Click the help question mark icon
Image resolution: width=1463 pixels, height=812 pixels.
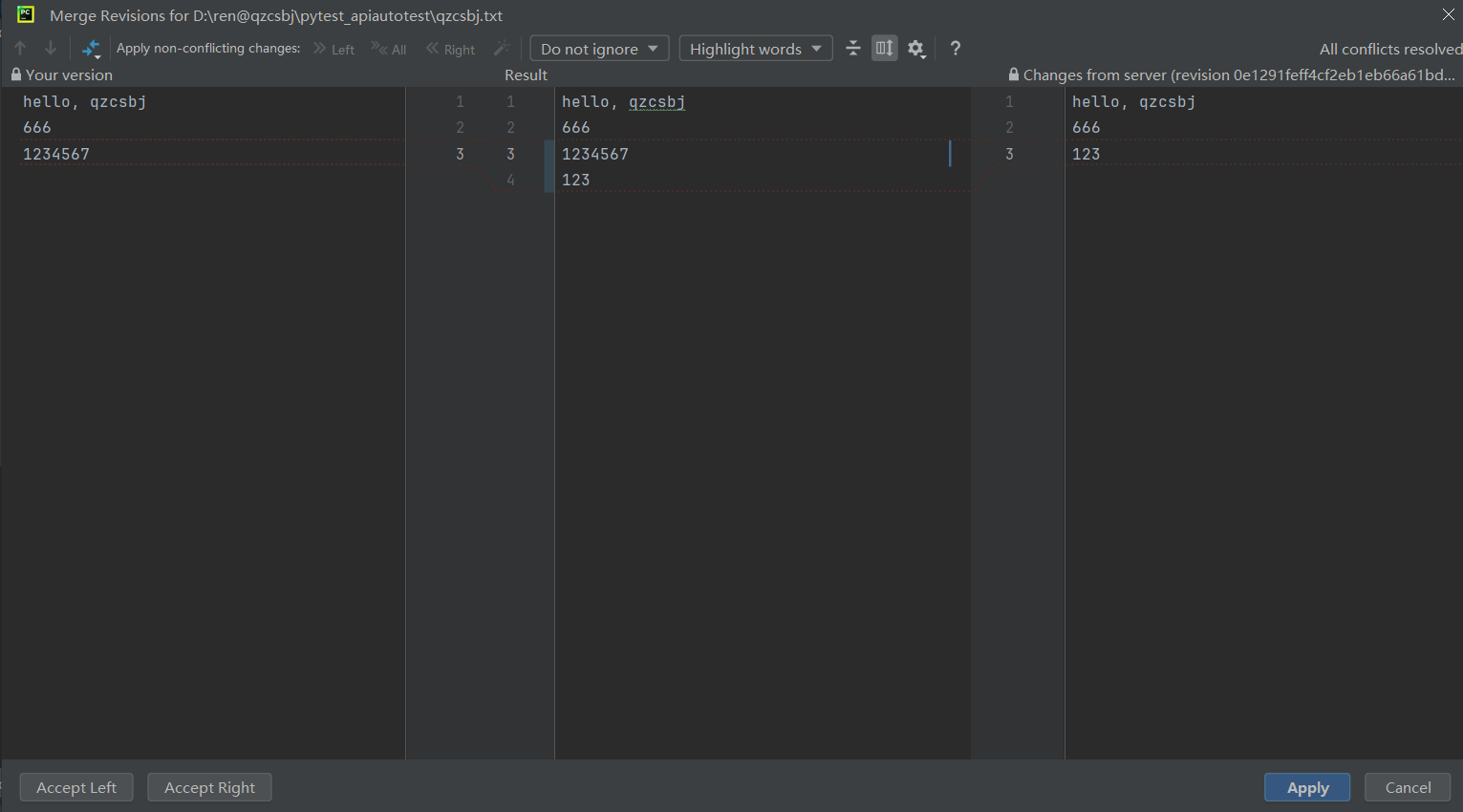point(956,48)
